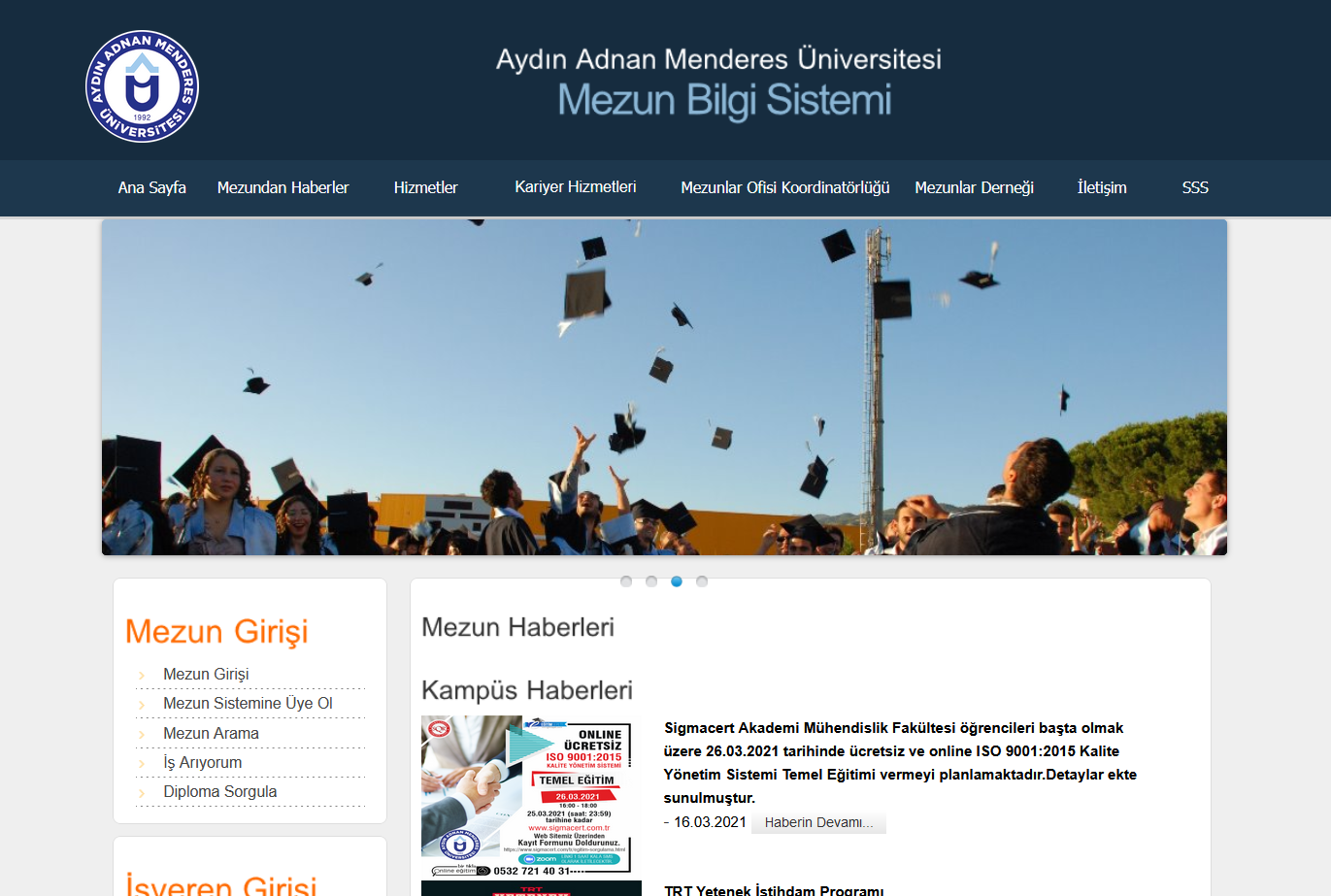
Task: Expand the Kariyer Hizmetleri menu
Action: [575, 186]
